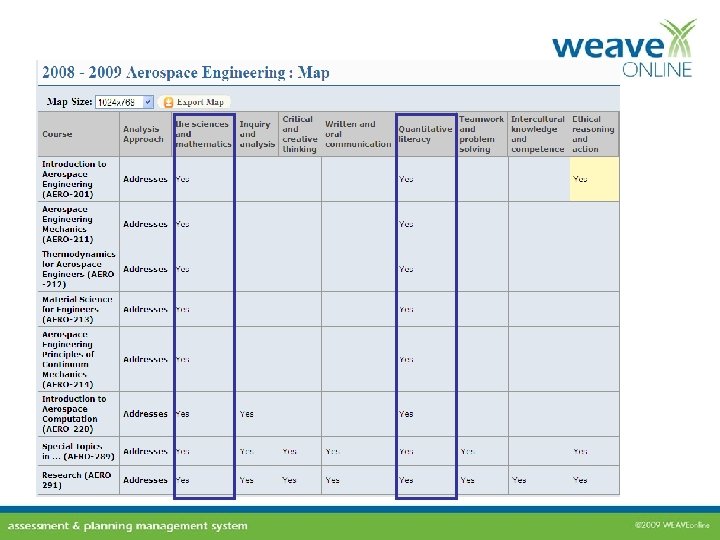This screenshot has height=540, width=720.
Task: Select Aerospace Engineering Mechanics (AERO-211) row
Action: 328,224
